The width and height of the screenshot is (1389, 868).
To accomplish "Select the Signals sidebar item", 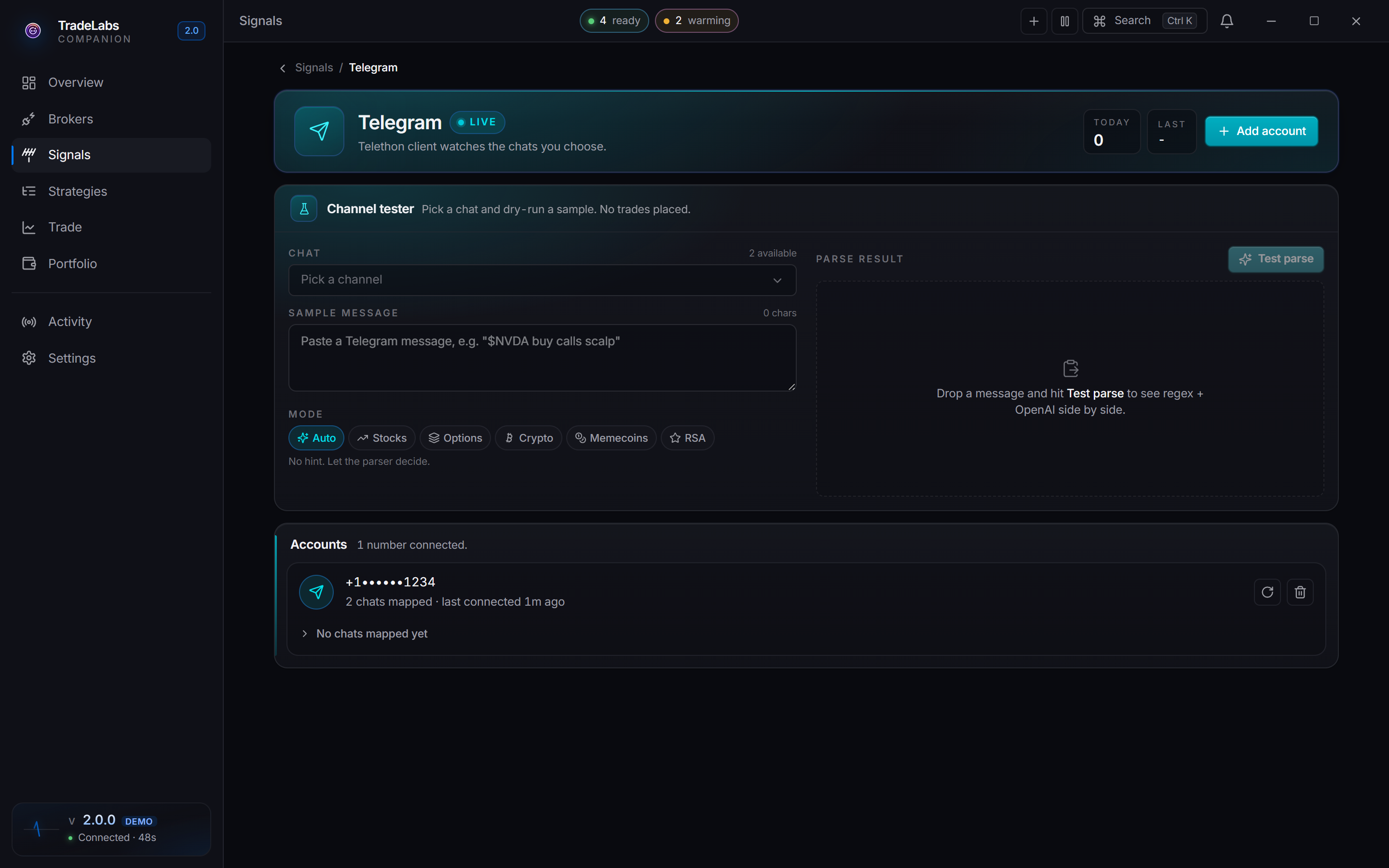I will [111, 155].
